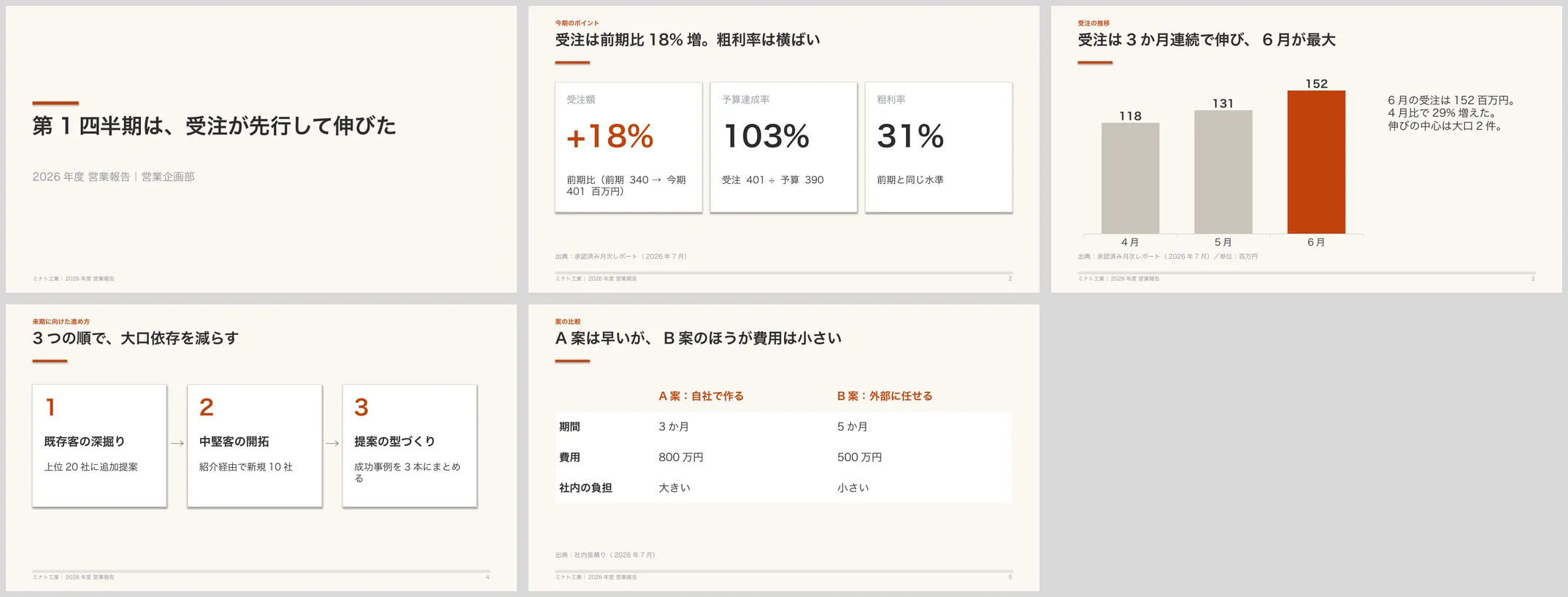The image size is (1568, 597).
Task: Click the cell '3か月'
Action: tap(674, 427)
